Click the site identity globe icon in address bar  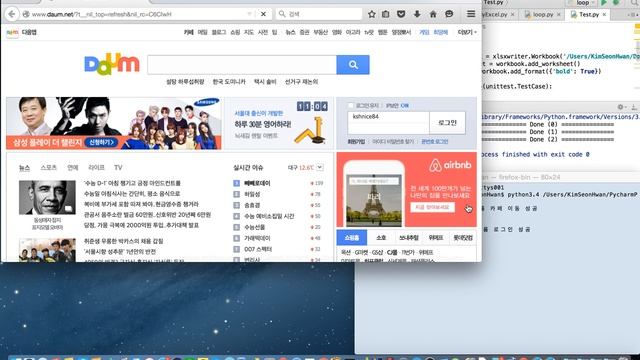point(26,14)
